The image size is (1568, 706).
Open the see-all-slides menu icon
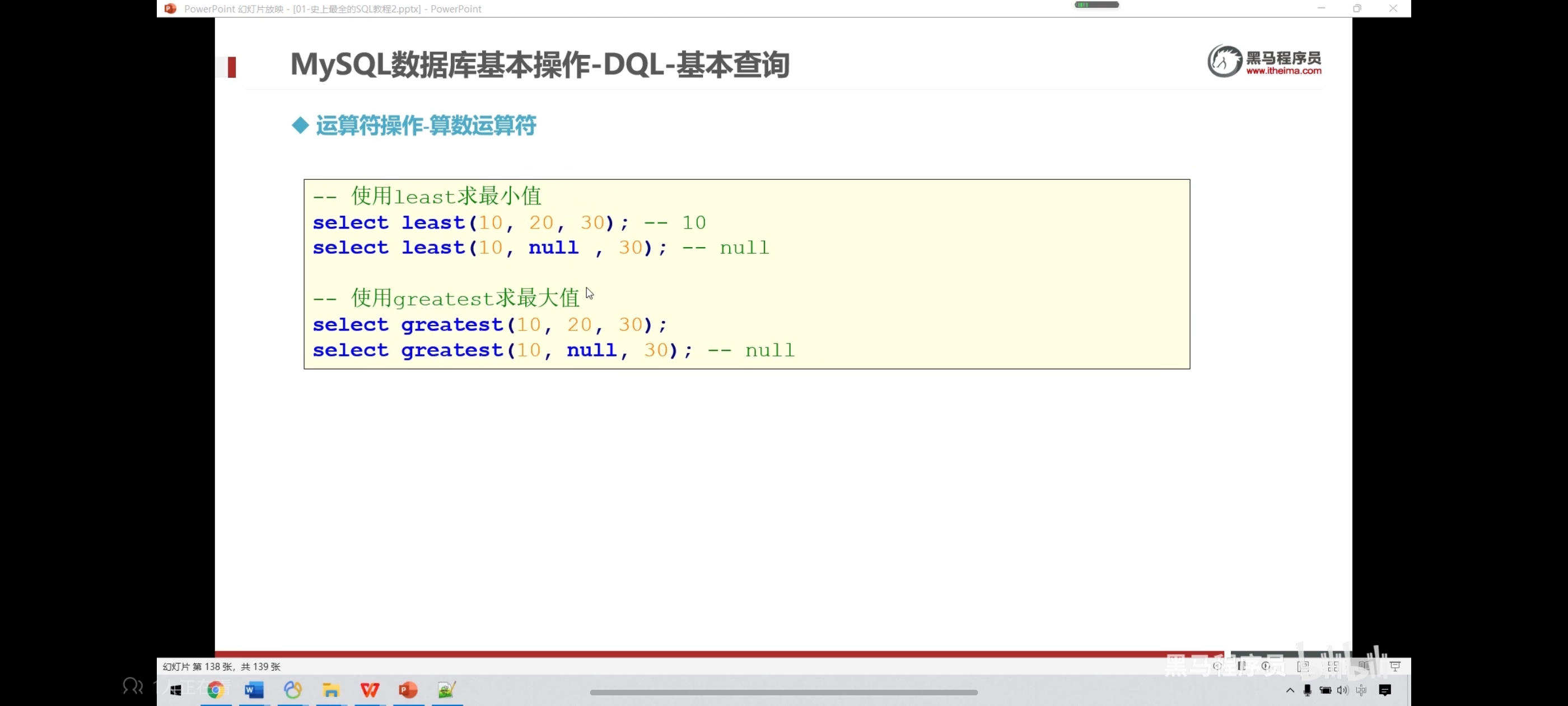coord(1242,666)
